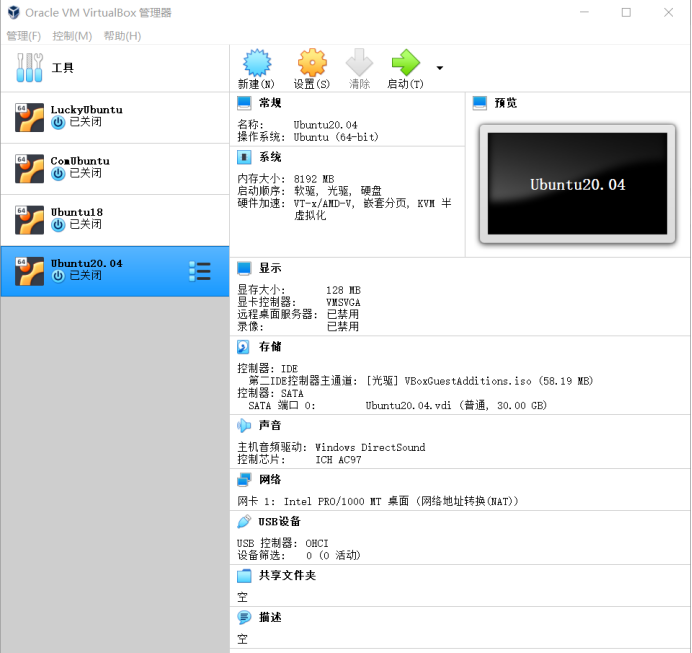Click the Ubuntu18 OS icon
The width and height of the screenshot is (692, 653).
coord(29,220)
